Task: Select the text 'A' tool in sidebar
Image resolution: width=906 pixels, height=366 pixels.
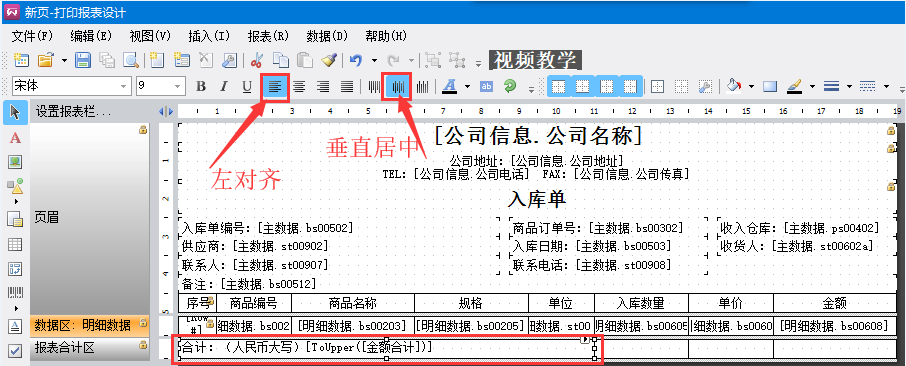Action: pos(15,138)
